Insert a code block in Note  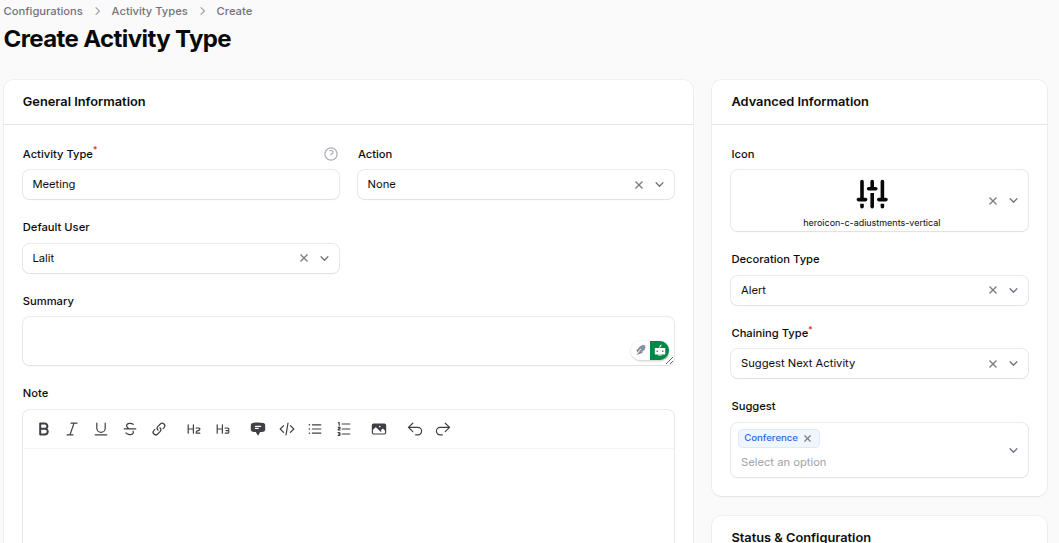pyautogui.click(x=287, y=429)
